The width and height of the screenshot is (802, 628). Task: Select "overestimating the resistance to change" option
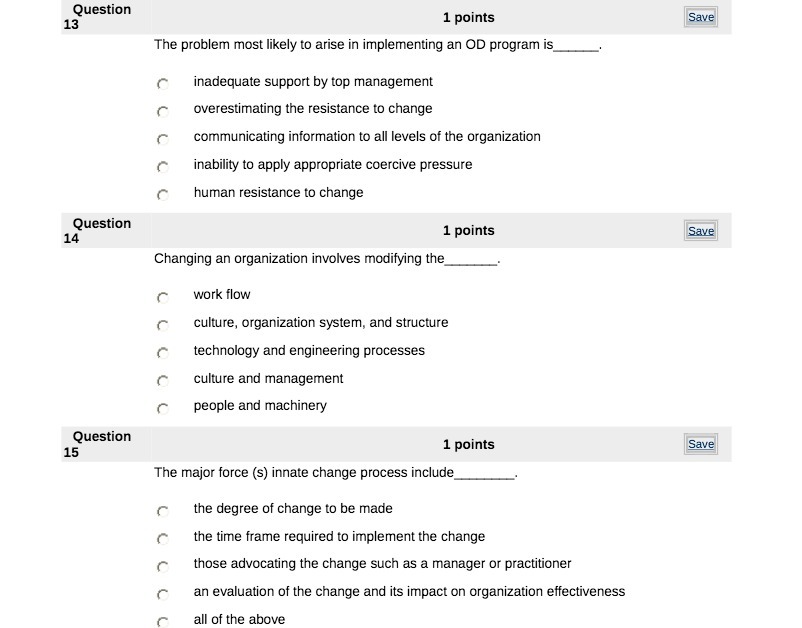pyautogui.click(x=163, y=112)
